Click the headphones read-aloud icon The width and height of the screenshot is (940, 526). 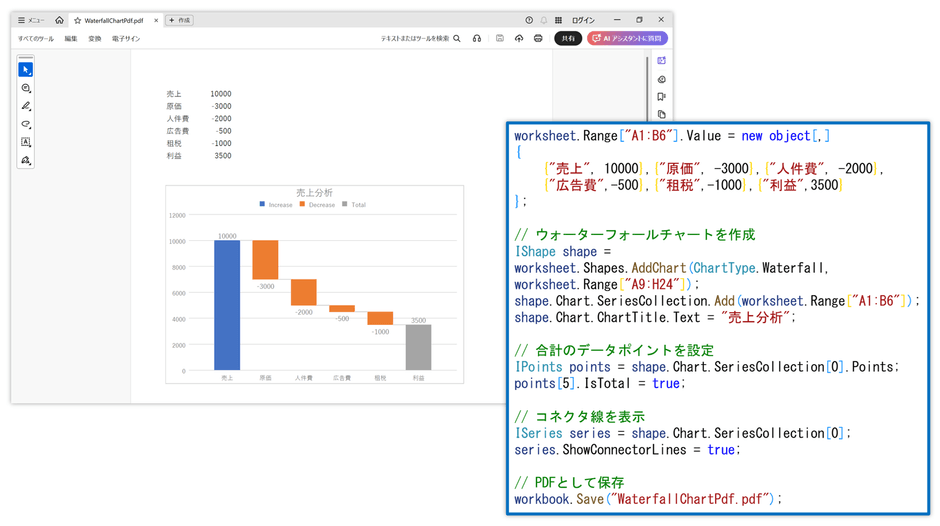coord(477,38)
